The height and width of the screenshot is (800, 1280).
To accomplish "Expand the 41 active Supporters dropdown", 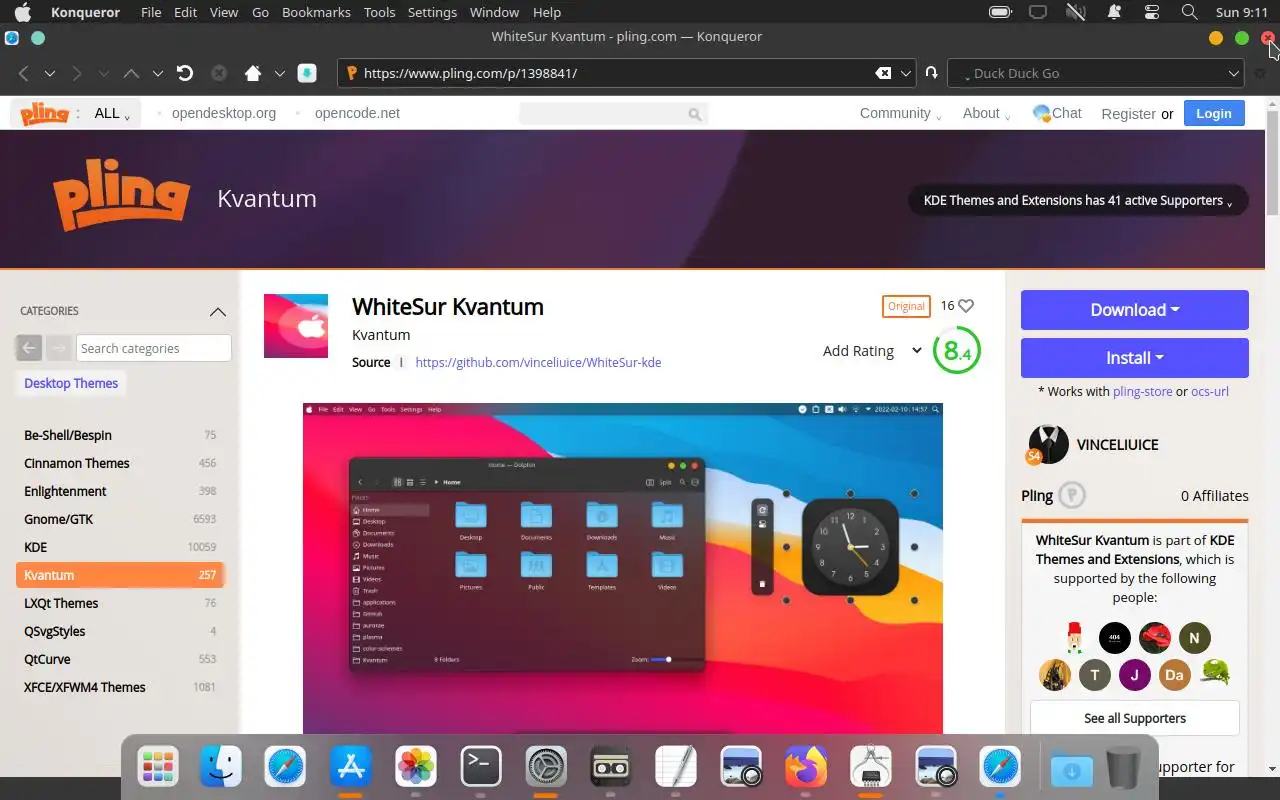I will [x=1078, y=200].
